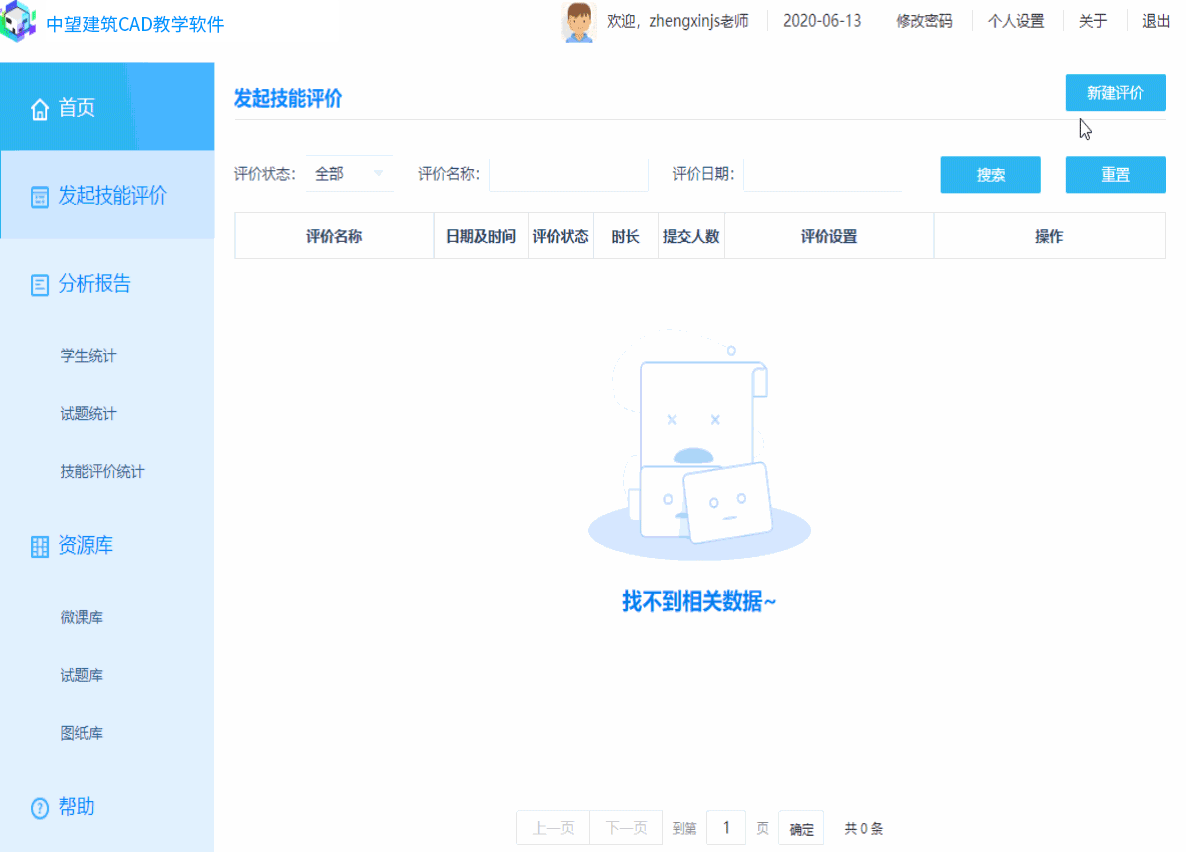Click the 评价状态 dropdown arrow
Viewport: 1186px width, 852px height.
[x=378, y=174]
